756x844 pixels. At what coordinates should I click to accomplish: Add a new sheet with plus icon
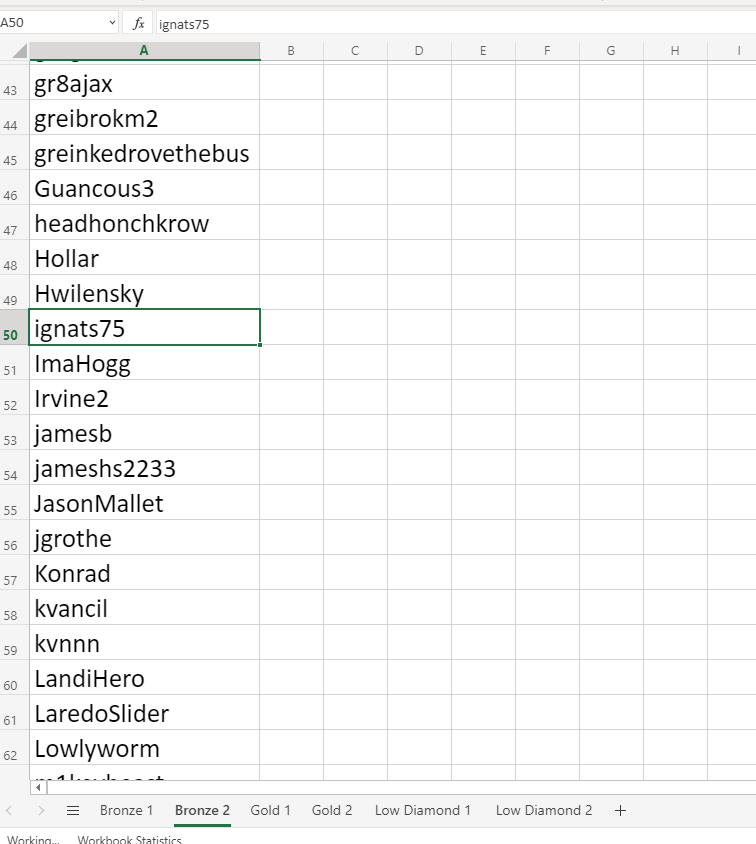point(620,810)
